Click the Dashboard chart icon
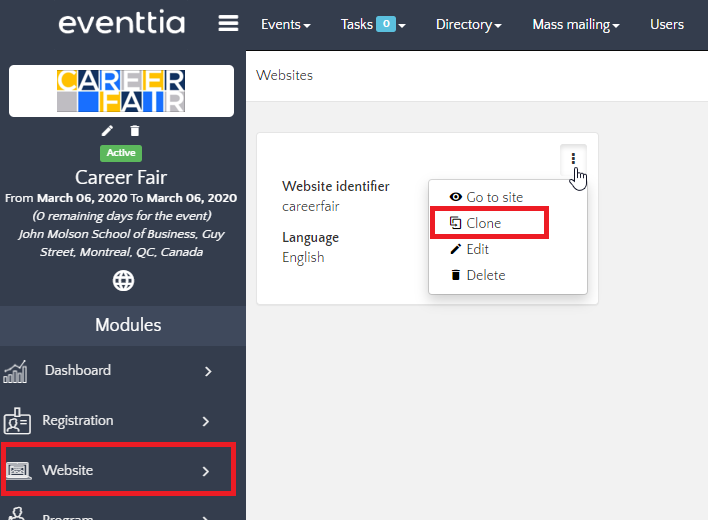Image resolution: width=708 pixels, height=520 pixels. [16, 371]
